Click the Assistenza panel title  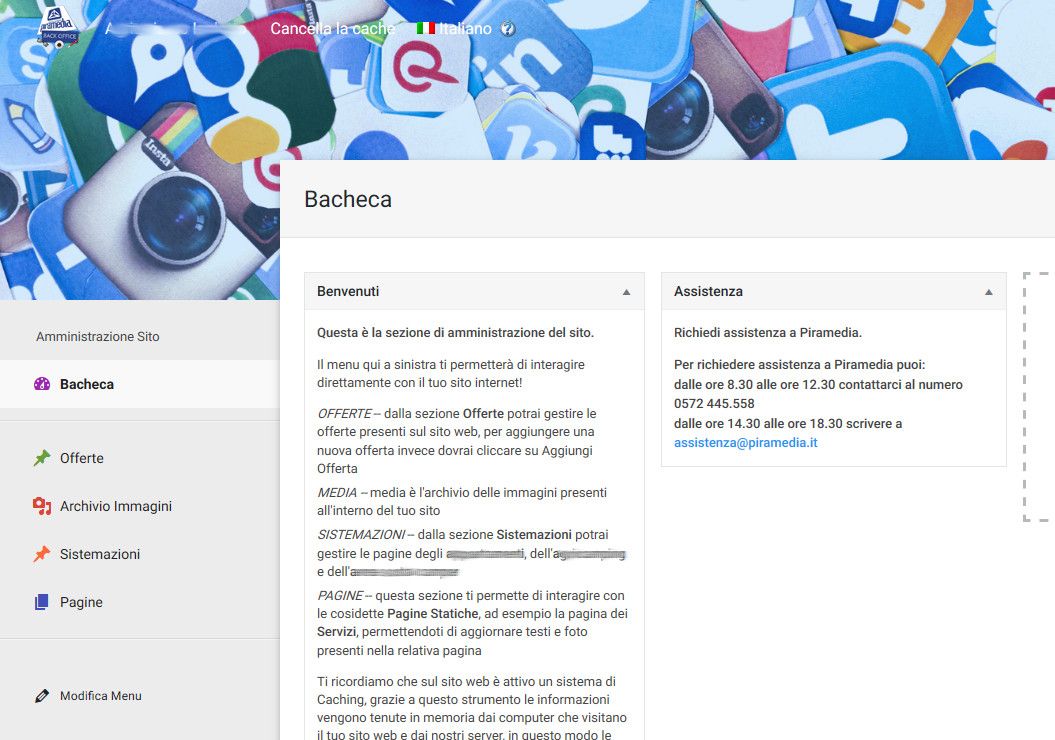[708, 291]
